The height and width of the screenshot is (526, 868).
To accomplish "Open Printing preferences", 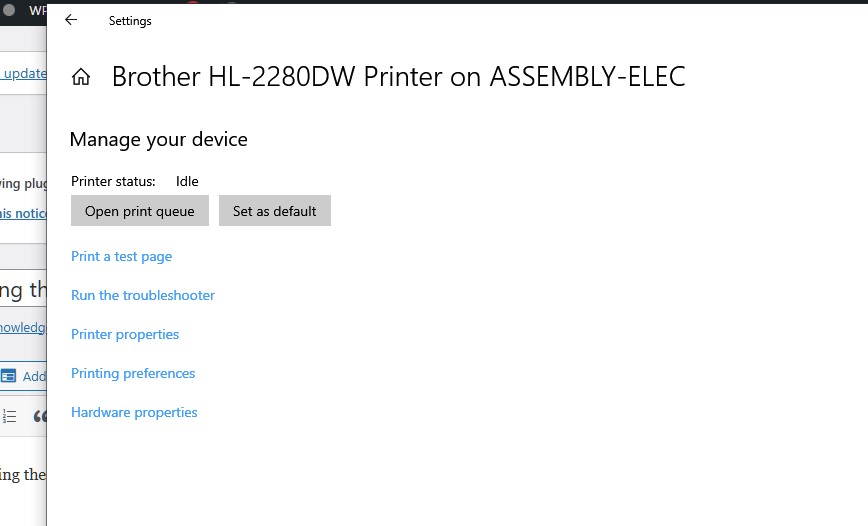I will pos(133,373).
